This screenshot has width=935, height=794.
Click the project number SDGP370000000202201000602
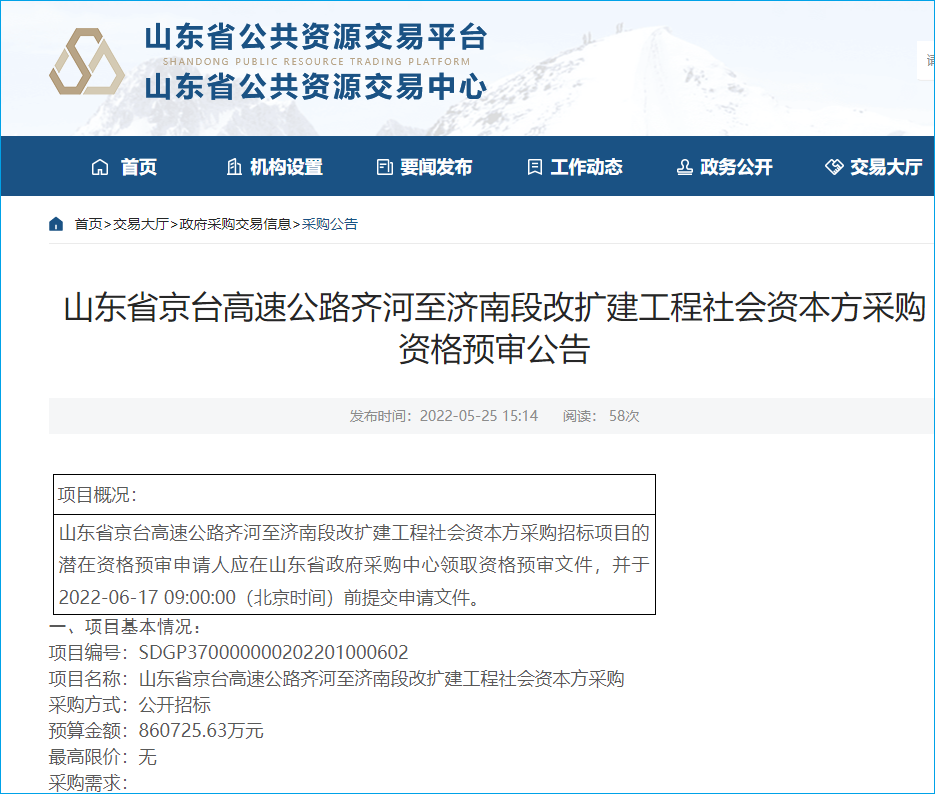pyautogui.click(x=273, y=653)
